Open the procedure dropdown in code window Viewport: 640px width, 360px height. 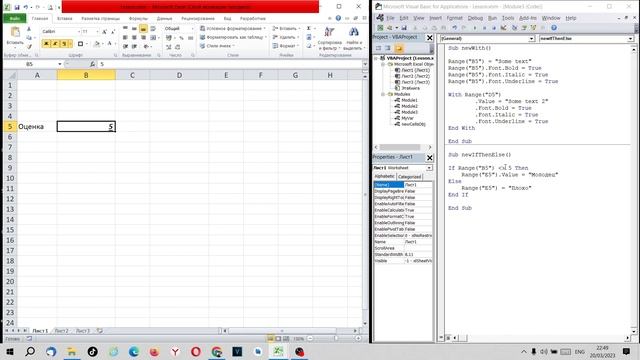(x=631, y=38)
